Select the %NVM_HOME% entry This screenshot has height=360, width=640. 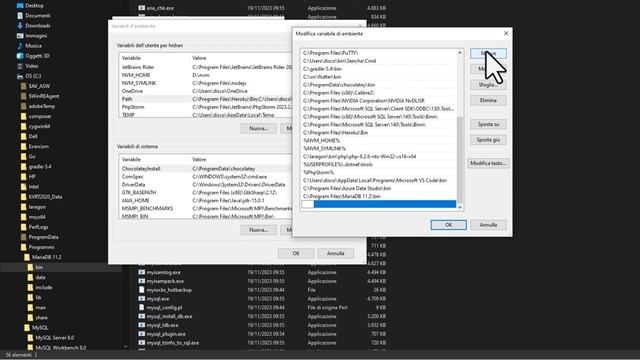click(x=378, y=140)
